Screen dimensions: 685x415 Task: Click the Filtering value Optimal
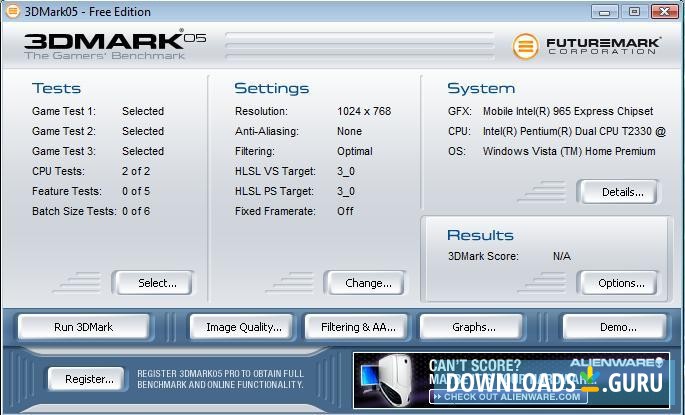point(355,151)
